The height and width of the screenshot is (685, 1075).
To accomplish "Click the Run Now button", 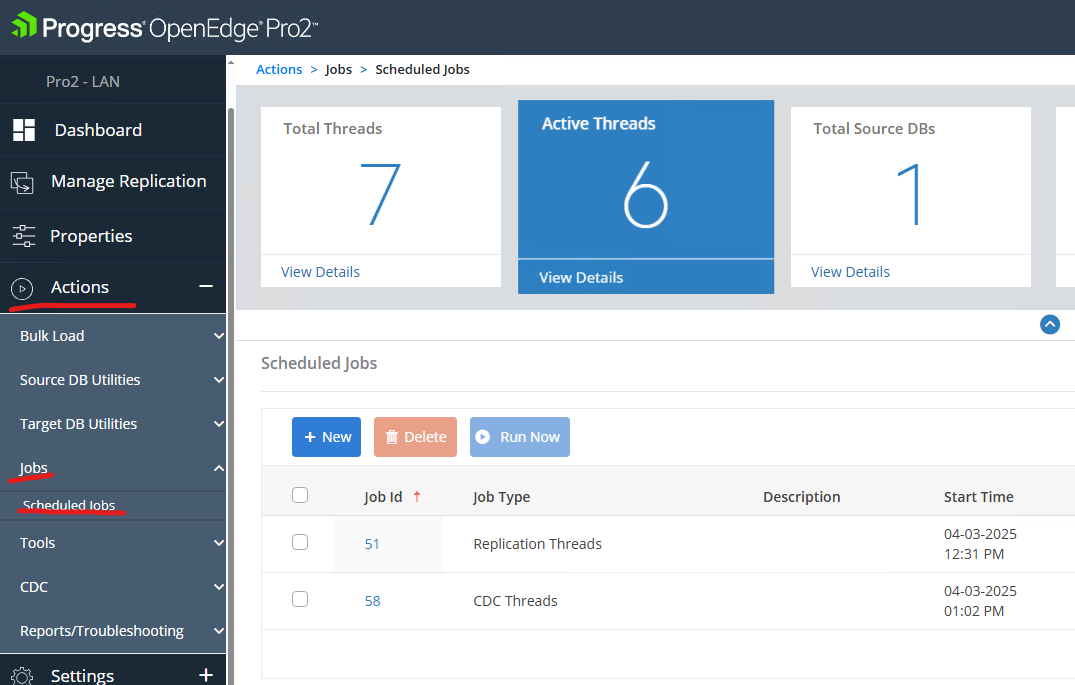I will tap(520, 437).
